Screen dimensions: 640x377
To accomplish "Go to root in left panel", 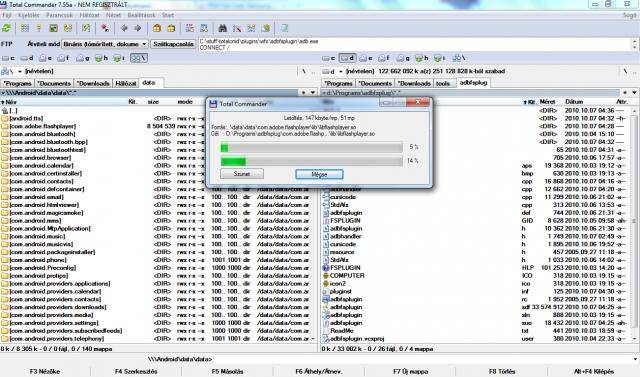I will tap(303, 71).
